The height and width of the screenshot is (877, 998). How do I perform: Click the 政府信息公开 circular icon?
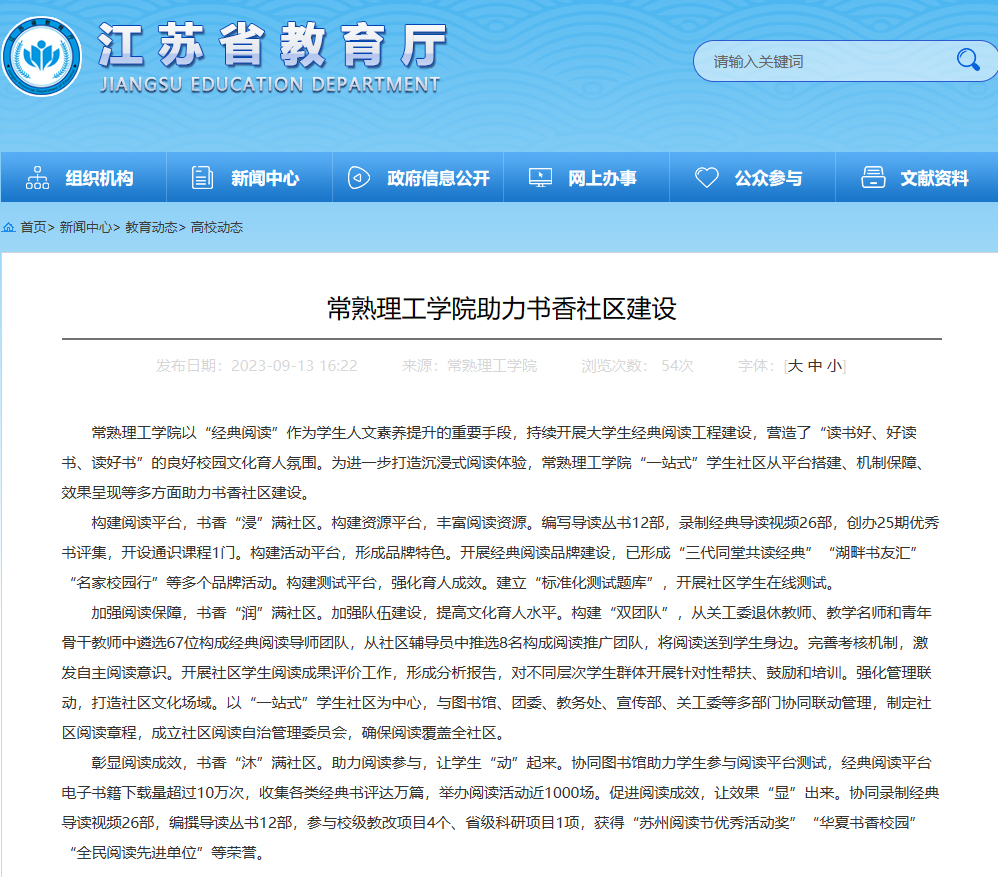coord(359,178)
